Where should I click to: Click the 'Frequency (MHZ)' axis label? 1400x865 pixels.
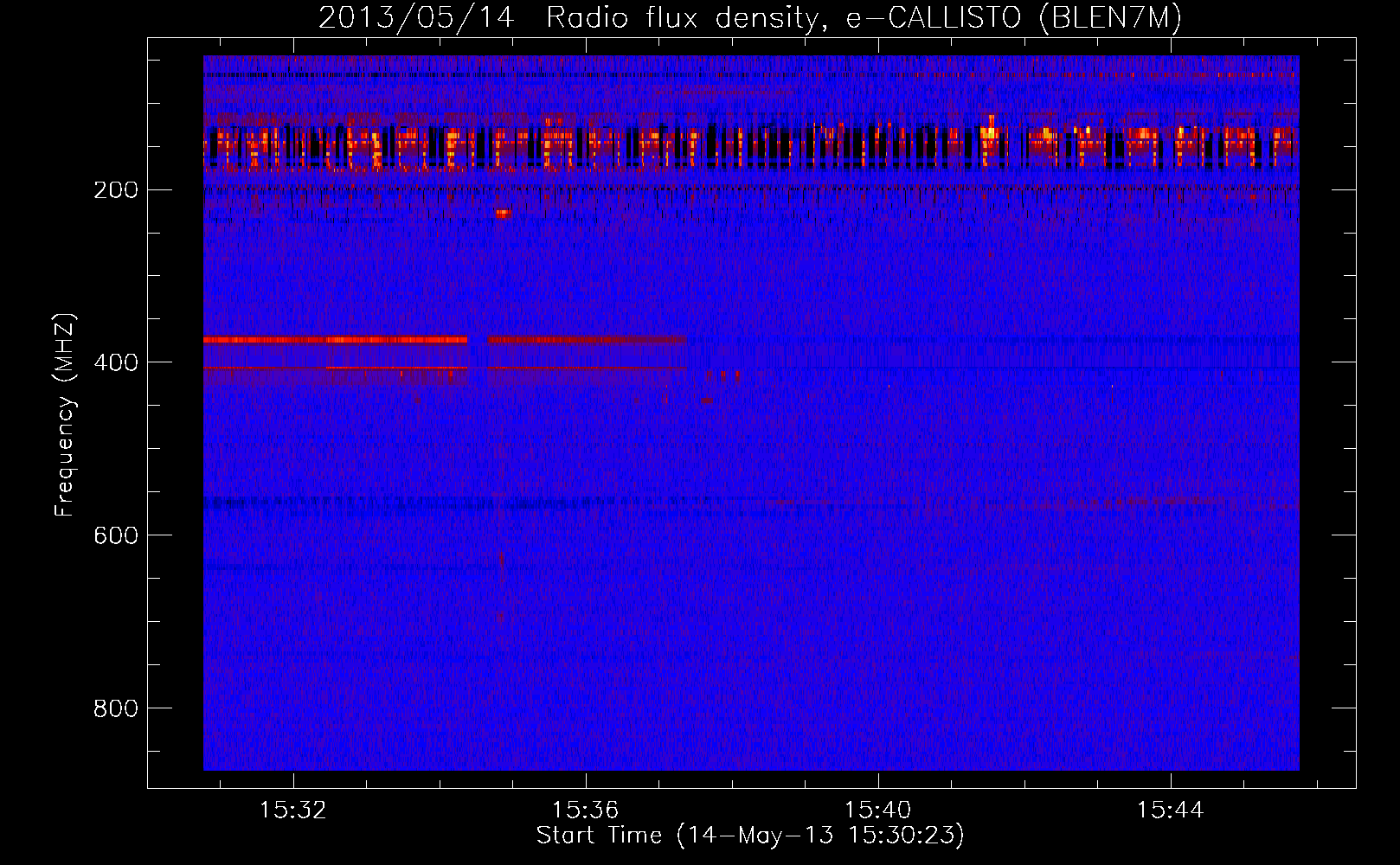[x=65, y=414]
